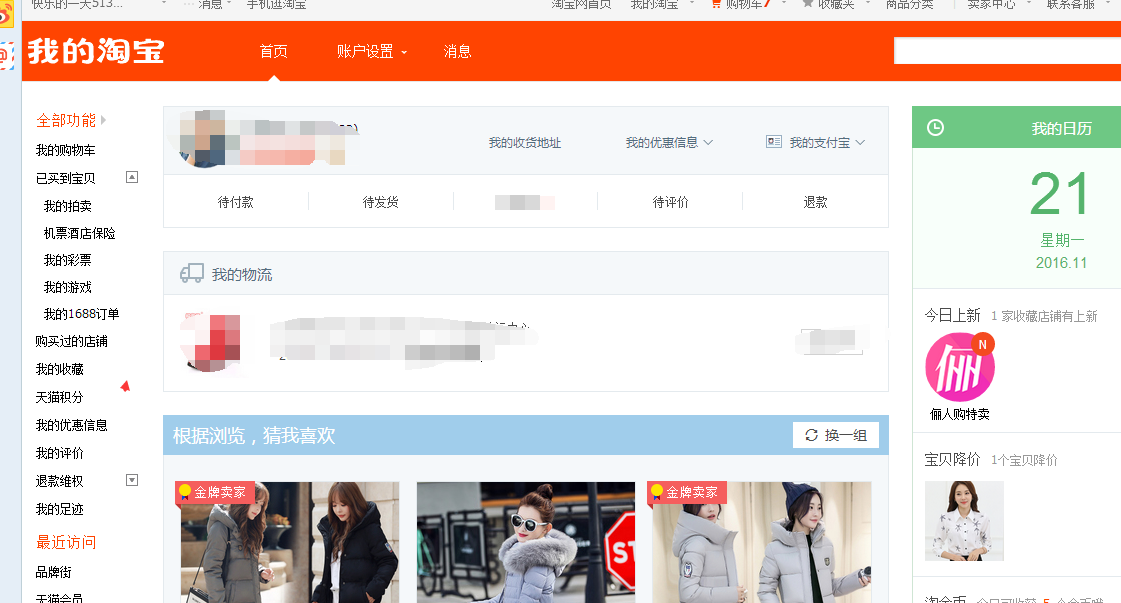Click the 2016.11 date text
Viewport: 1121px width, 603px height.
(1062, 263)
